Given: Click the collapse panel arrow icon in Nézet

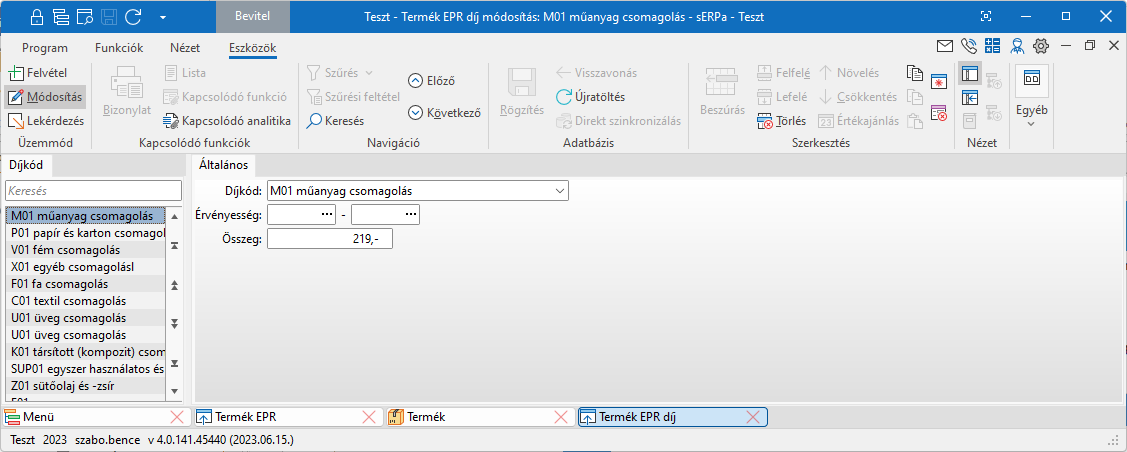Looking at the screenshot, I should 970,97.
